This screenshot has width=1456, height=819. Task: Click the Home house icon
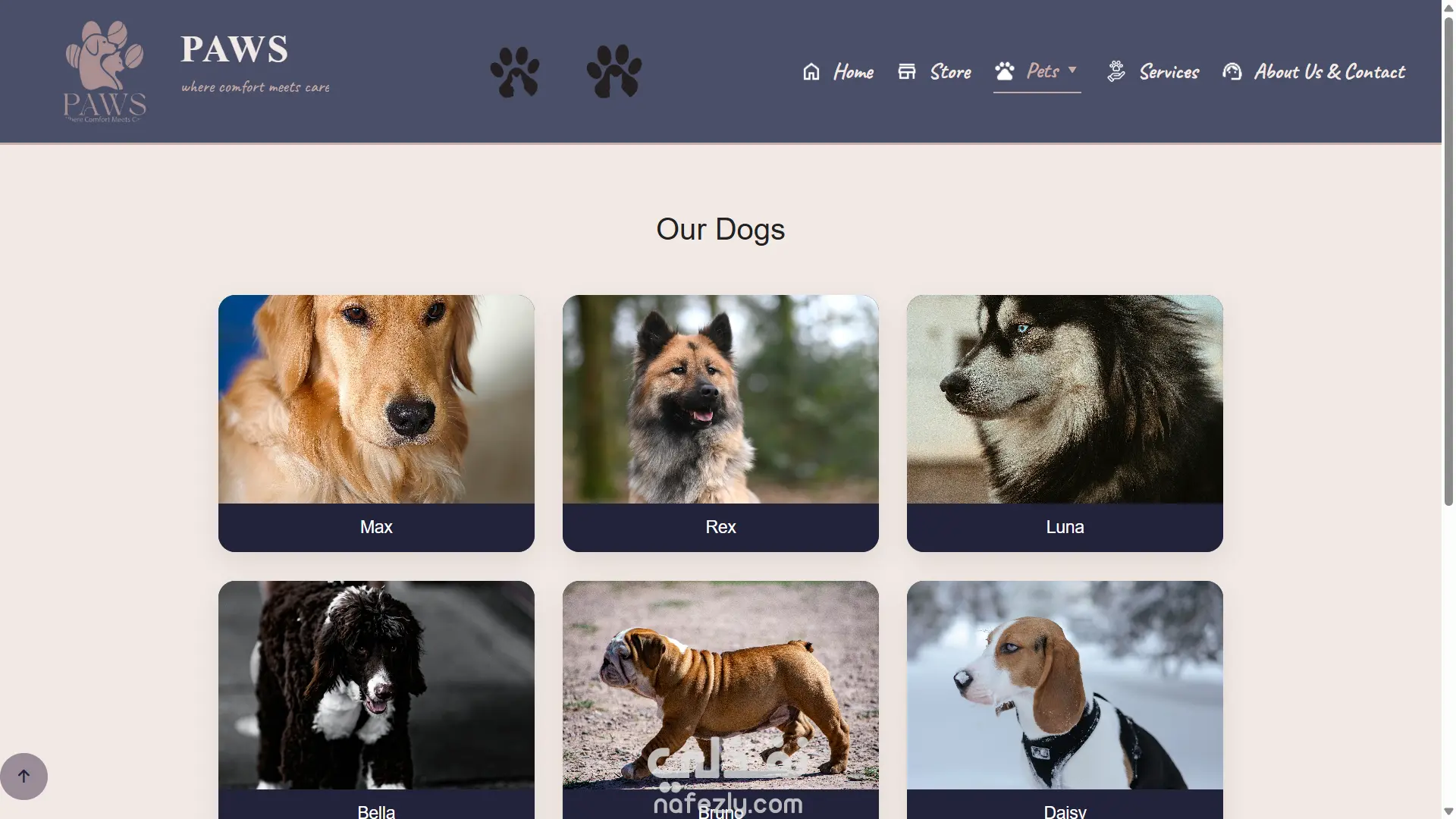(811, 71)
